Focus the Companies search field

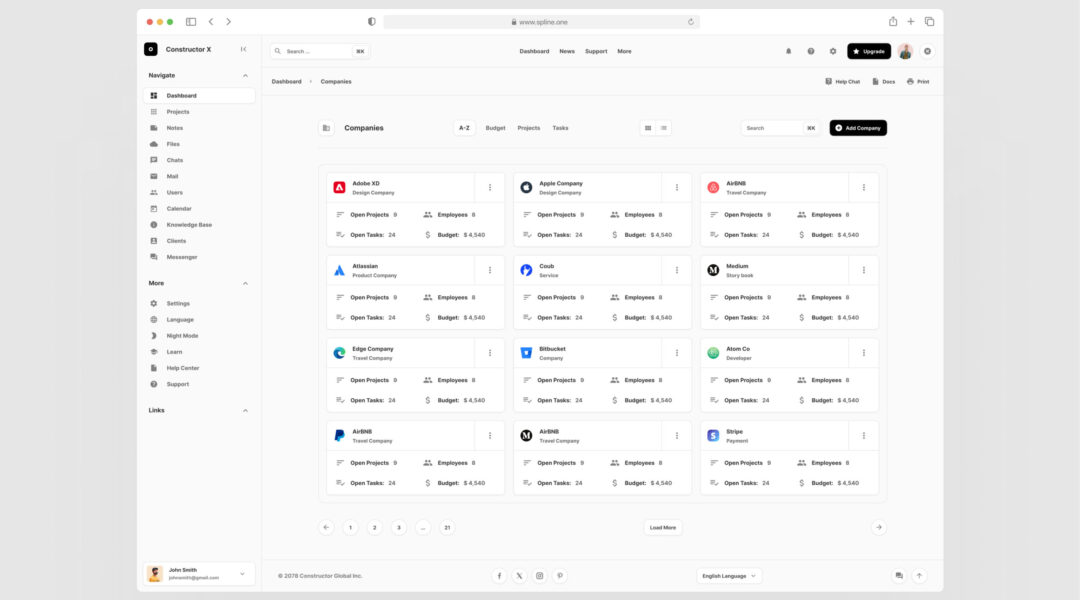(x=780, y=128)
